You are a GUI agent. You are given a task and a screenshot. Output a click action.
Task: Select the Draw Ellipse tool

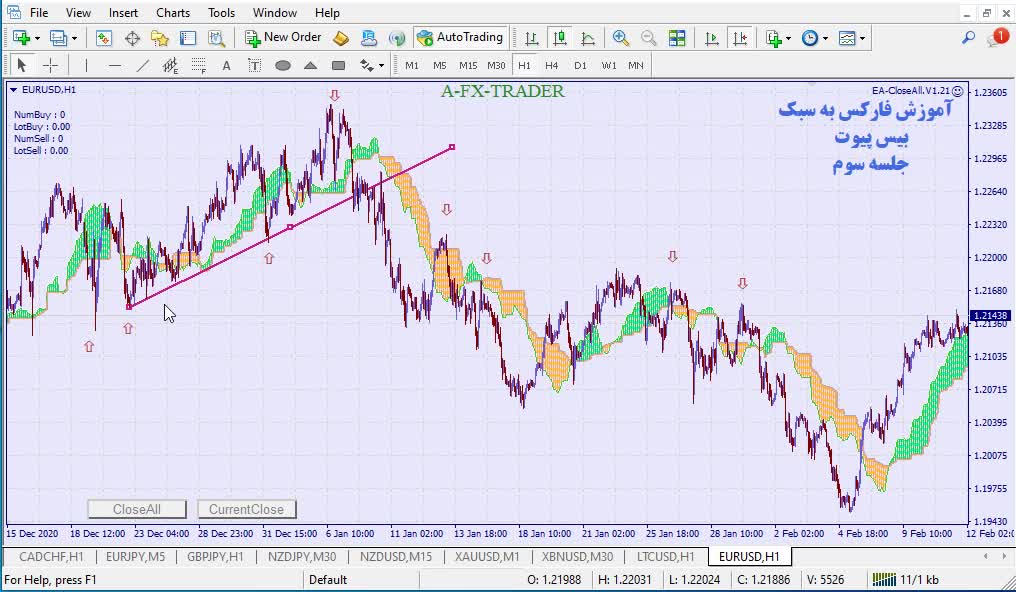pyautogui.click(x=283, y=66)
